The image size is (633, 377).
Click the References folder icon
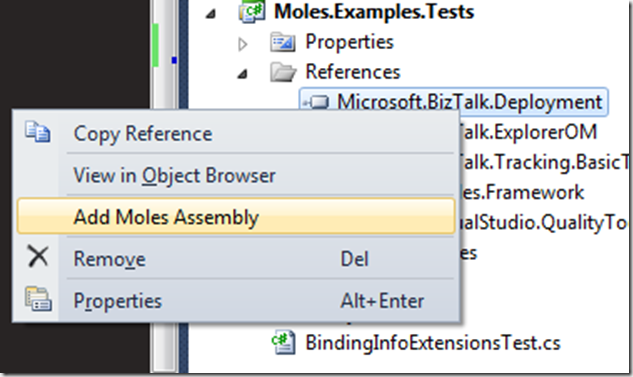[x=283, y=72]
